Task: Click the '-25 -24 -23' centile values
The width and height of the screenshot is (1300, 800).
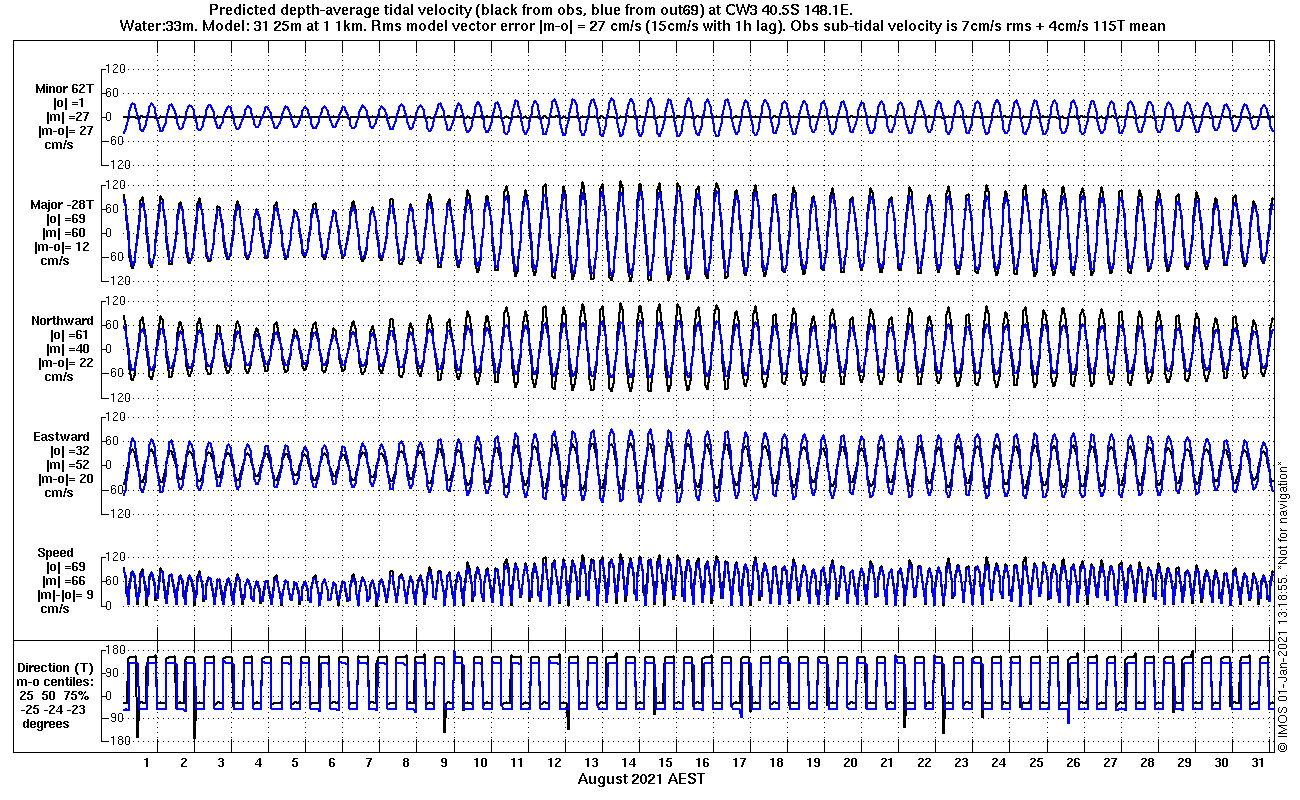Action: (52, 710)
